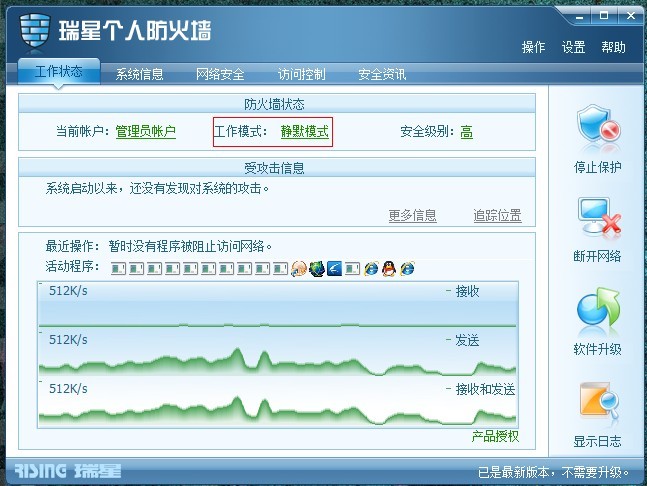The width and height of the screenshot is (647, 486).
Task: Open the 网络安全 tab
Action: (x=220, y=74)
